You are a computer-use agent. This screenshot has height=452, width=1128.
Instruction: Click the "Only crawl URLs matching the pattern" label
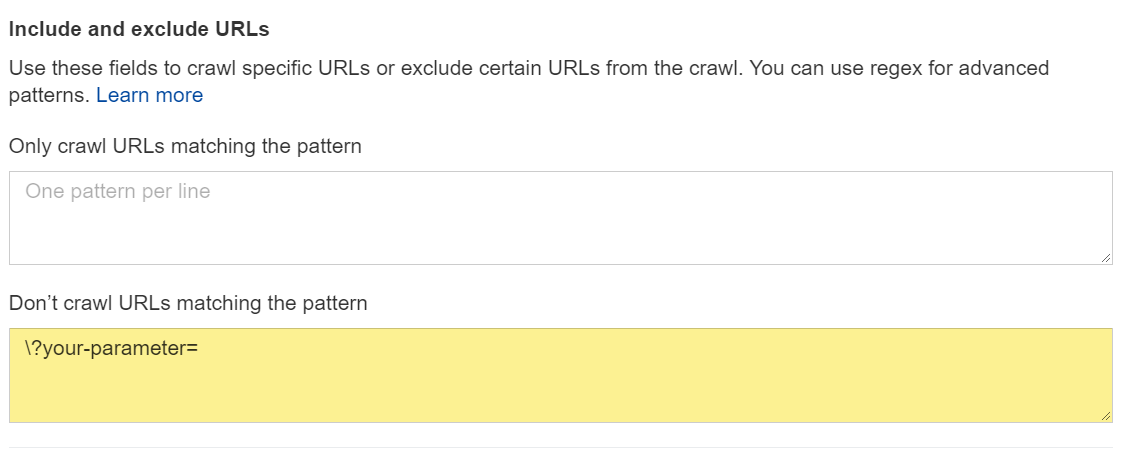click(185, 147)
